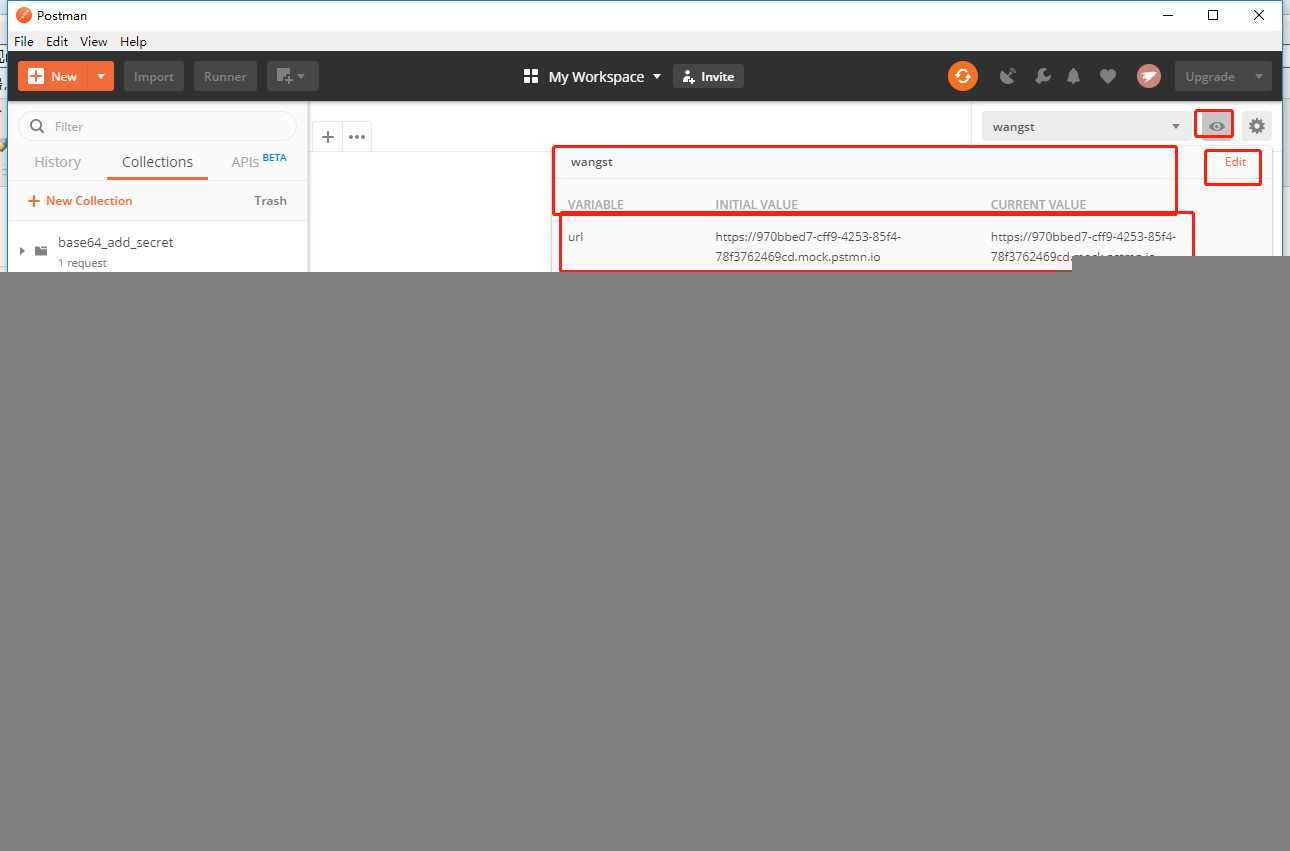Click the New Collection link
1290x851 pixels.
point(80,200)
